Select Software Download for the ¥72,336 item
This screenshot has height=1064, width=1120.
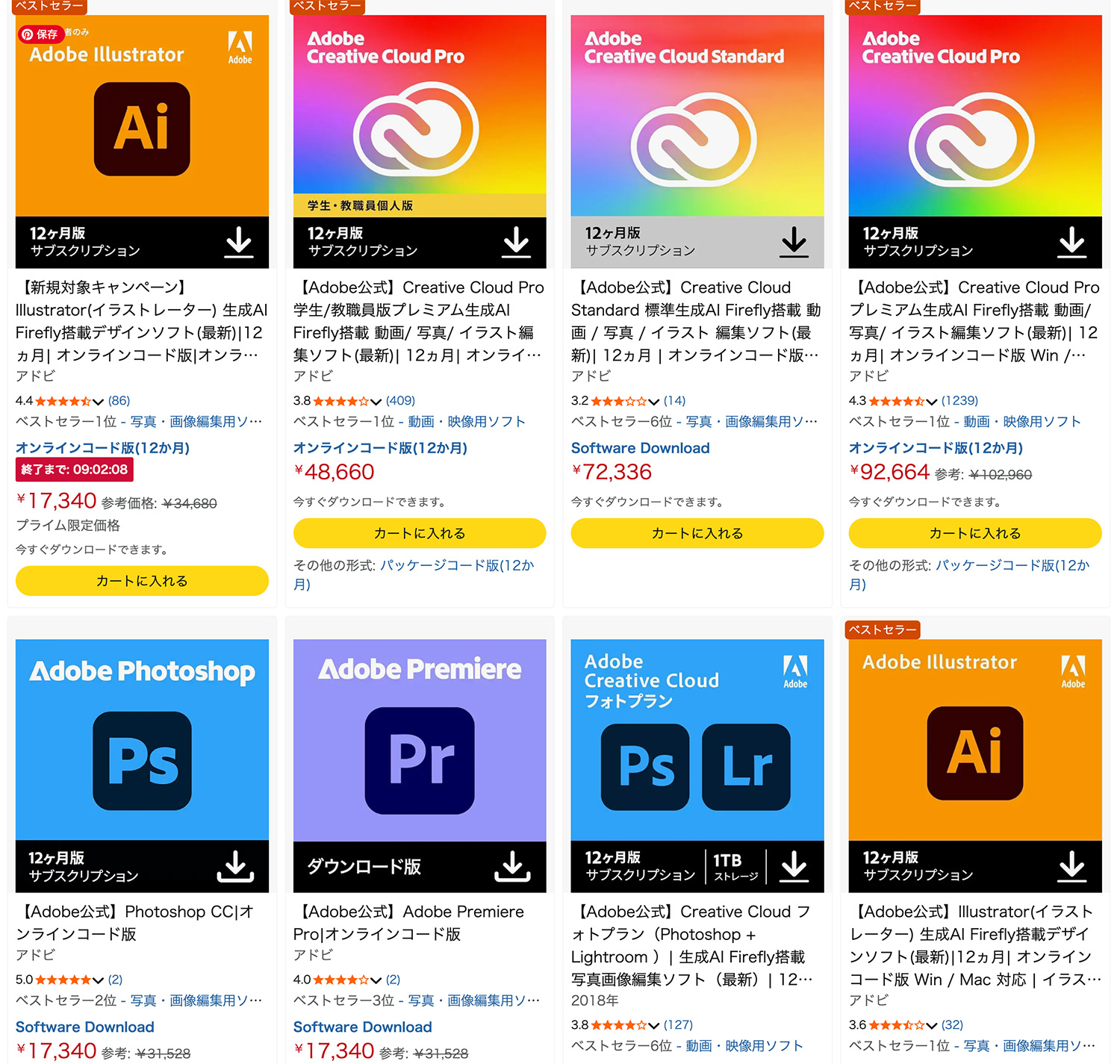640,448
